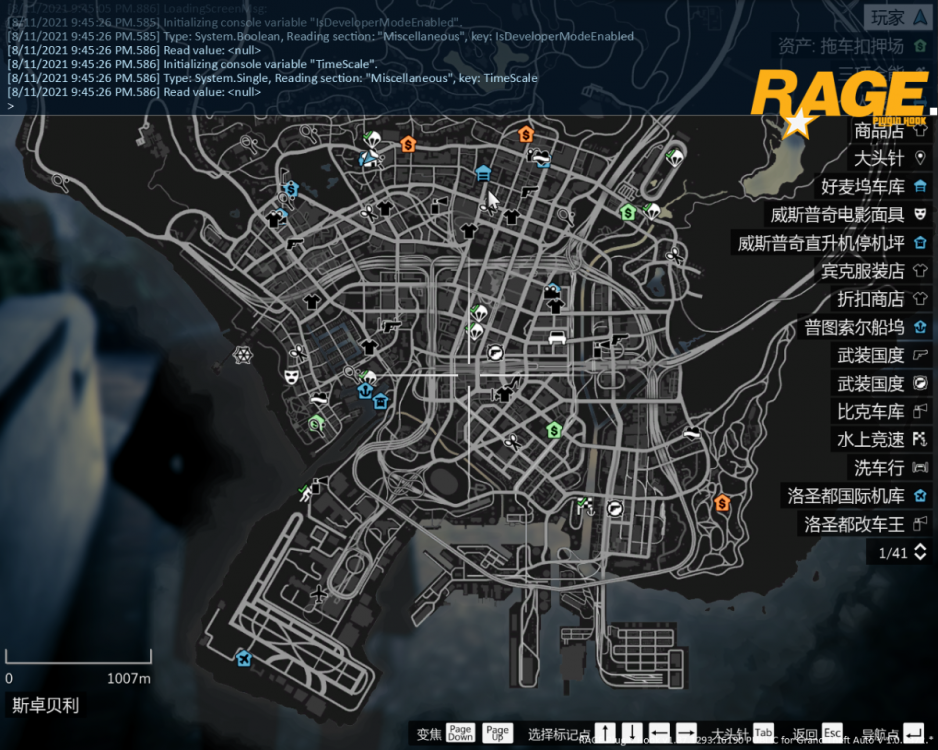Select the mask icon beside 威斯普奇电影面具

click(920, 214)
